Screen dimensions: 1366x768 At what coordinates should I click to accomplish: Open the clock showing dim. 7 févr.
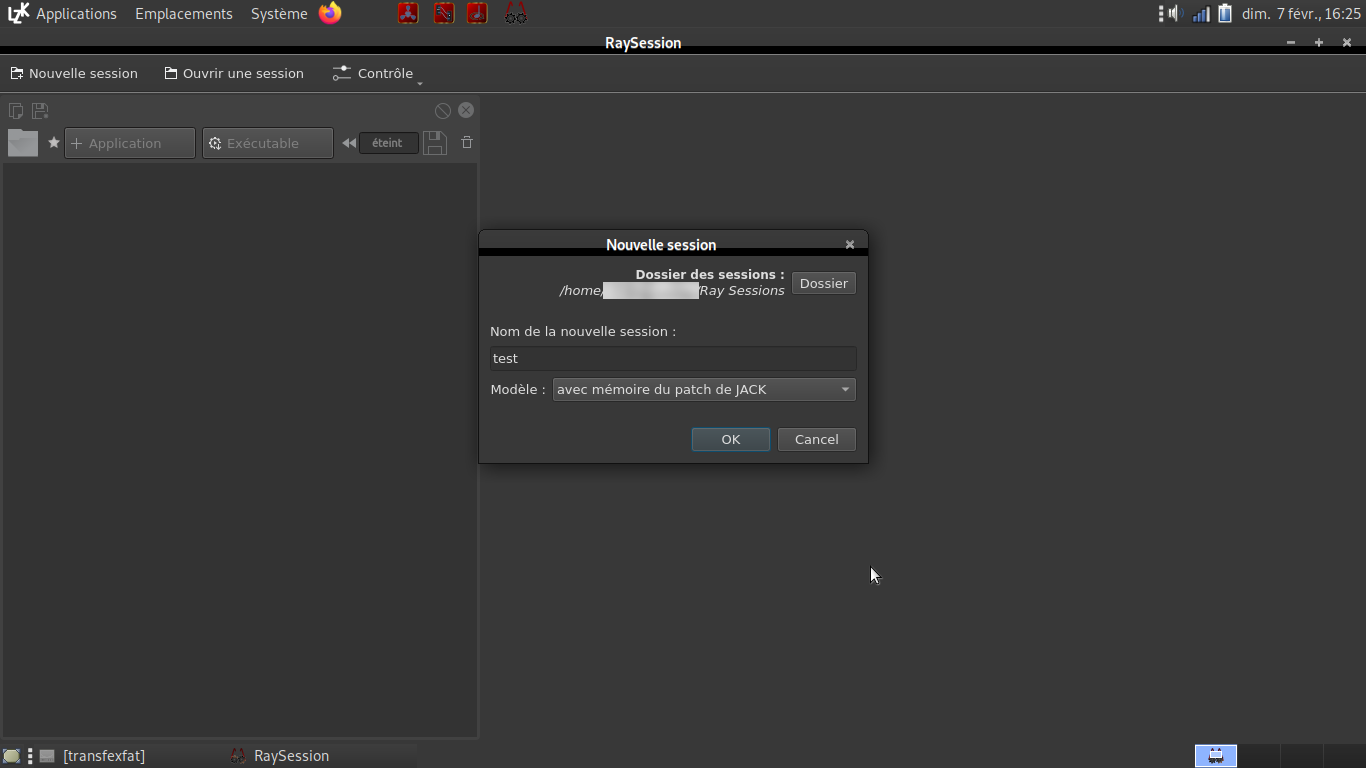(x=1301, y=14)
